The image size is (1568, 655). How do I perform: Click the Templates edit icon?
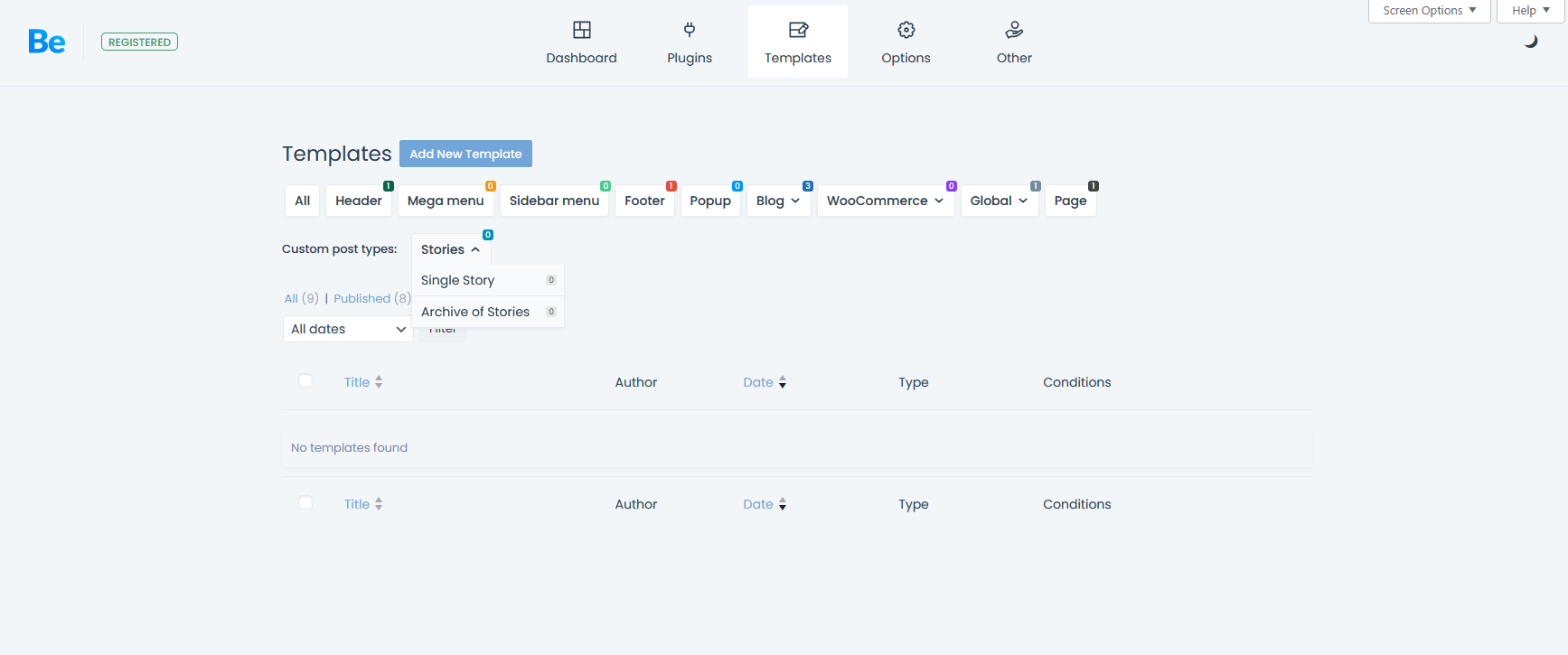(798, 30)
